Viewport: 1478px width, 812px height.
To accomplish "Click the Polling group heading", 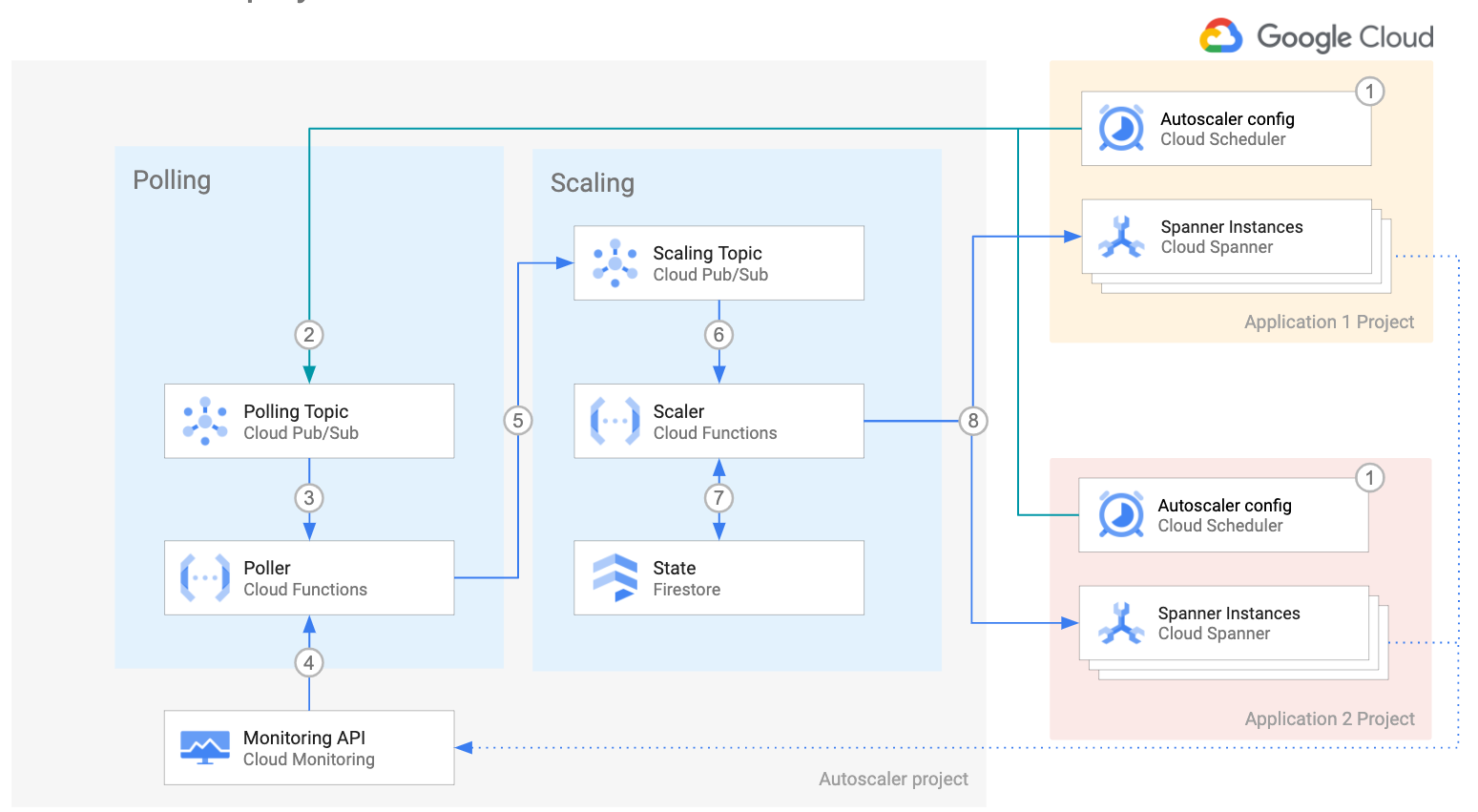I will 172,180.
